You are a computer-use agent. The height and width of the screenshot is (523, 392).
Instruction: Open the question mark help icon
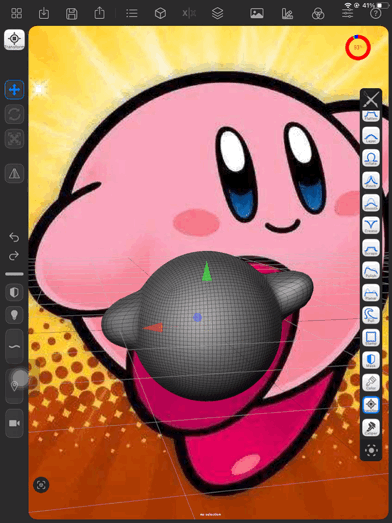click(x=376, y=13)
